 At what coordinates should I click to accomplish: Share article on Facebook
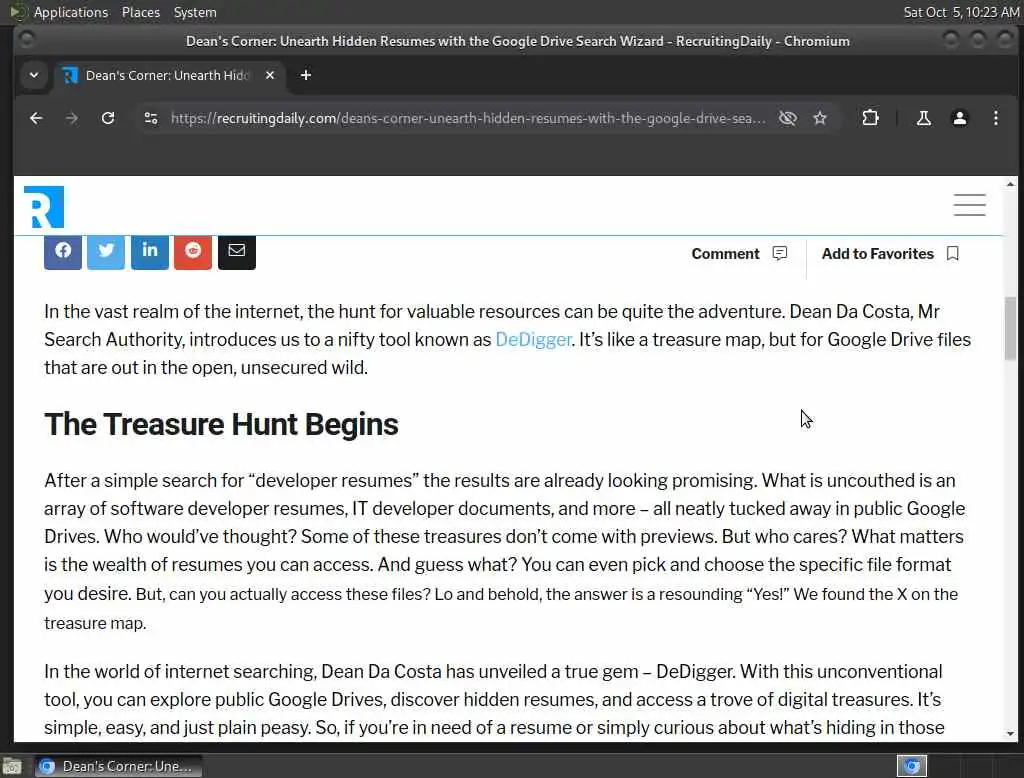[x=63, y=251]
